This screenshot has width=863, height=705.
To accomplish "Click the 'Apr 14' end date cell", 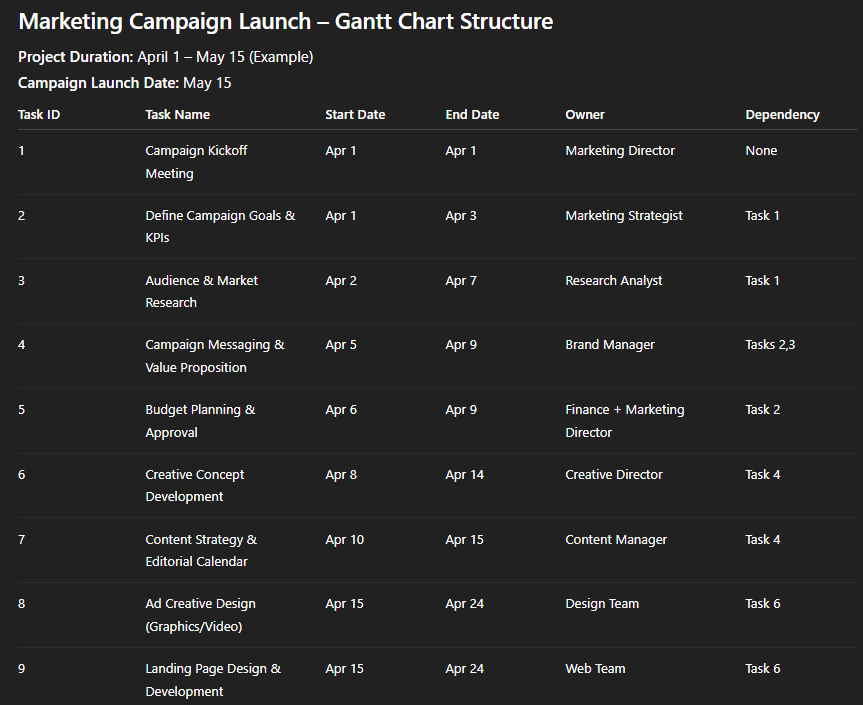I will 465,474.
